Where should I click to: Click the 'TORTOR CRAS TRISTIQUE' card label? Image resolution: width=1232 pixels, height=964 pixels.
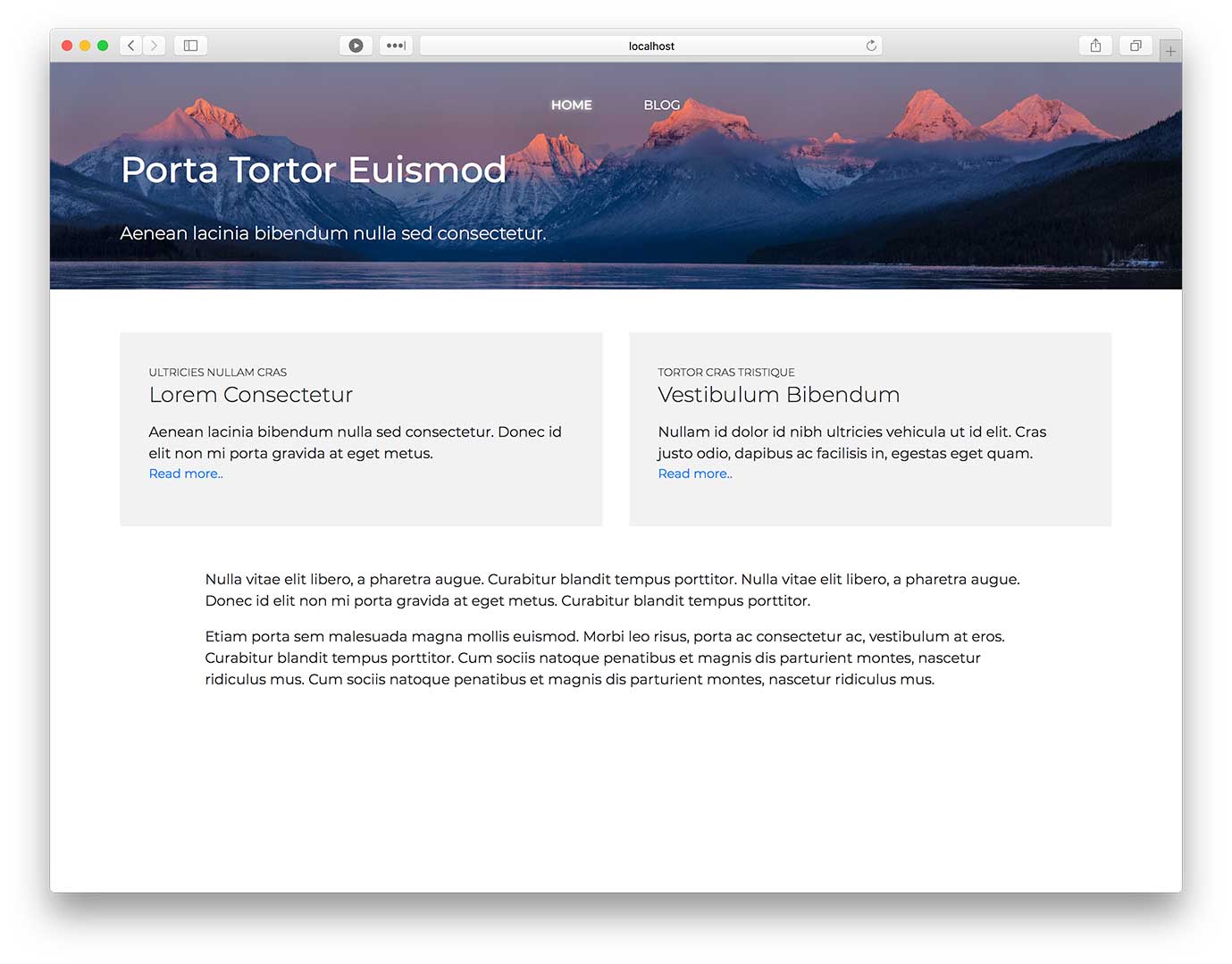726,373
